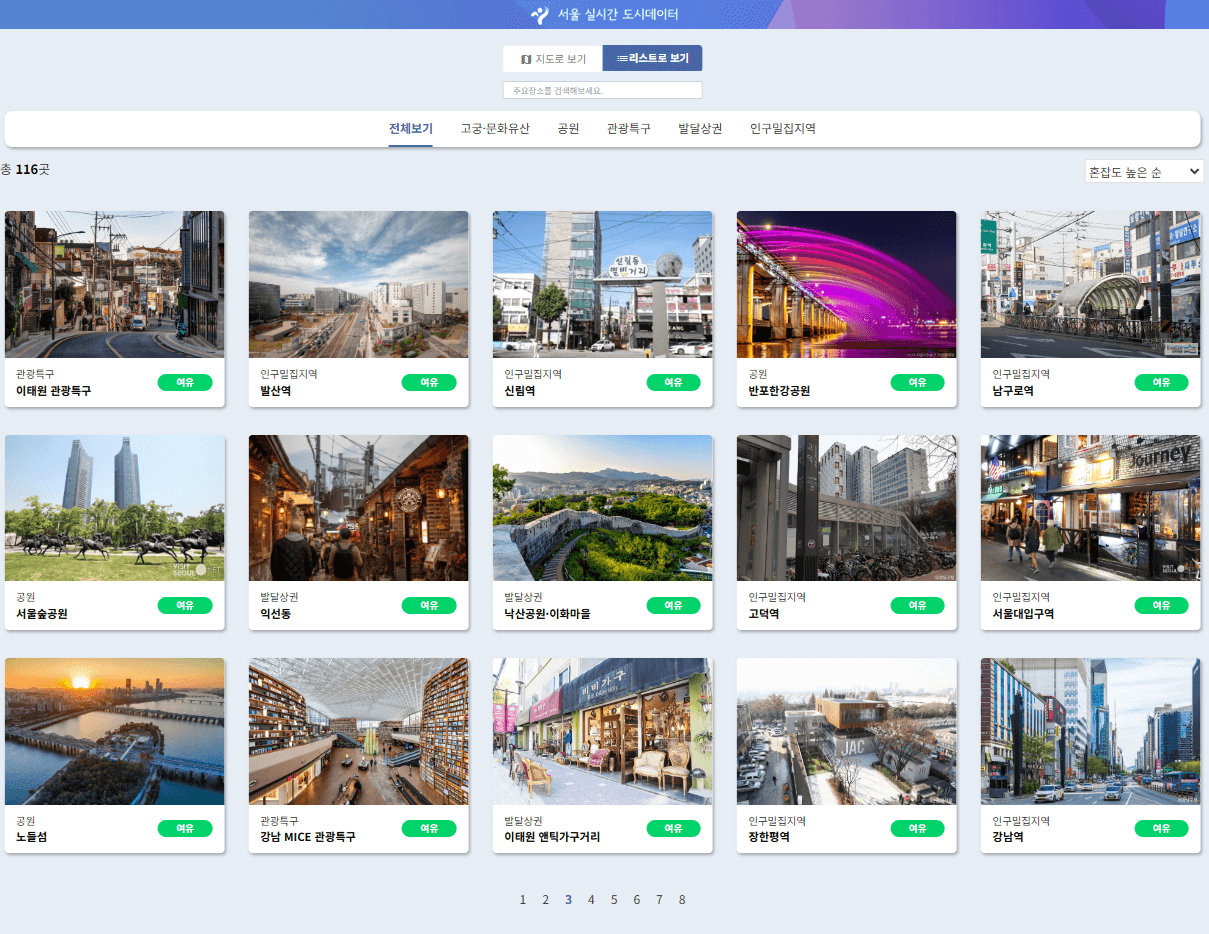The image size is (1209, 934).
Task: Go to page 6
Action: [x=636, y=900]
